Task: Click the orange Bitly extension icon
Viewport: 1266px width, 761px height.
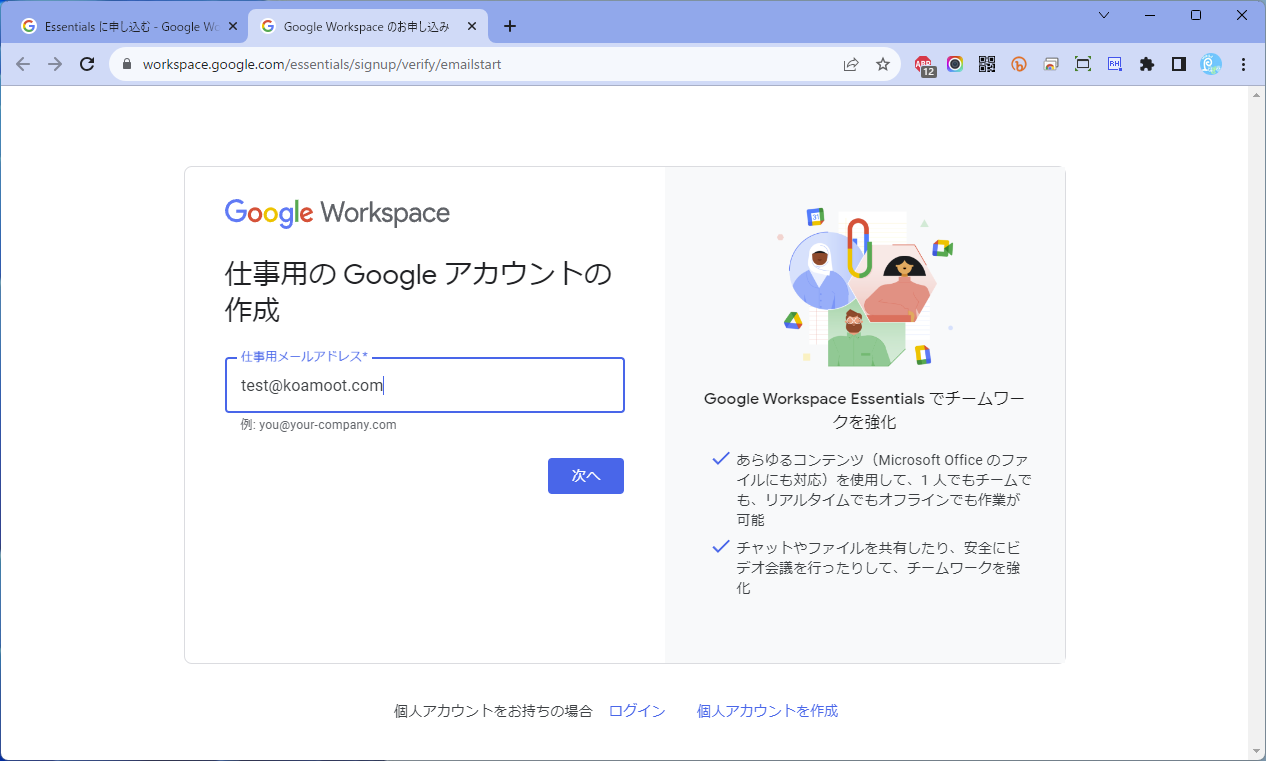Action: point(1018,63)
